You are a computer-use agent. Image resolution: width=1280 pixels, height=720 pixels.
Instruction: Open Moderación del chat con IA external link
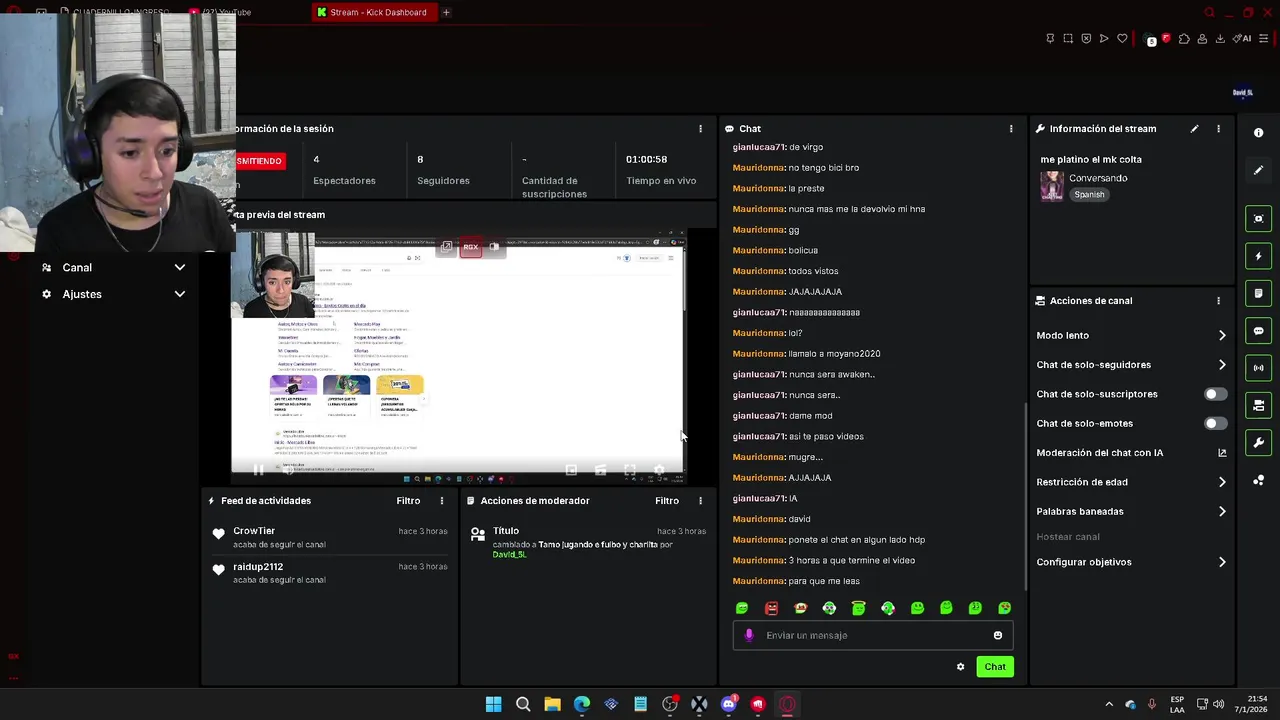coord(1222,453)
